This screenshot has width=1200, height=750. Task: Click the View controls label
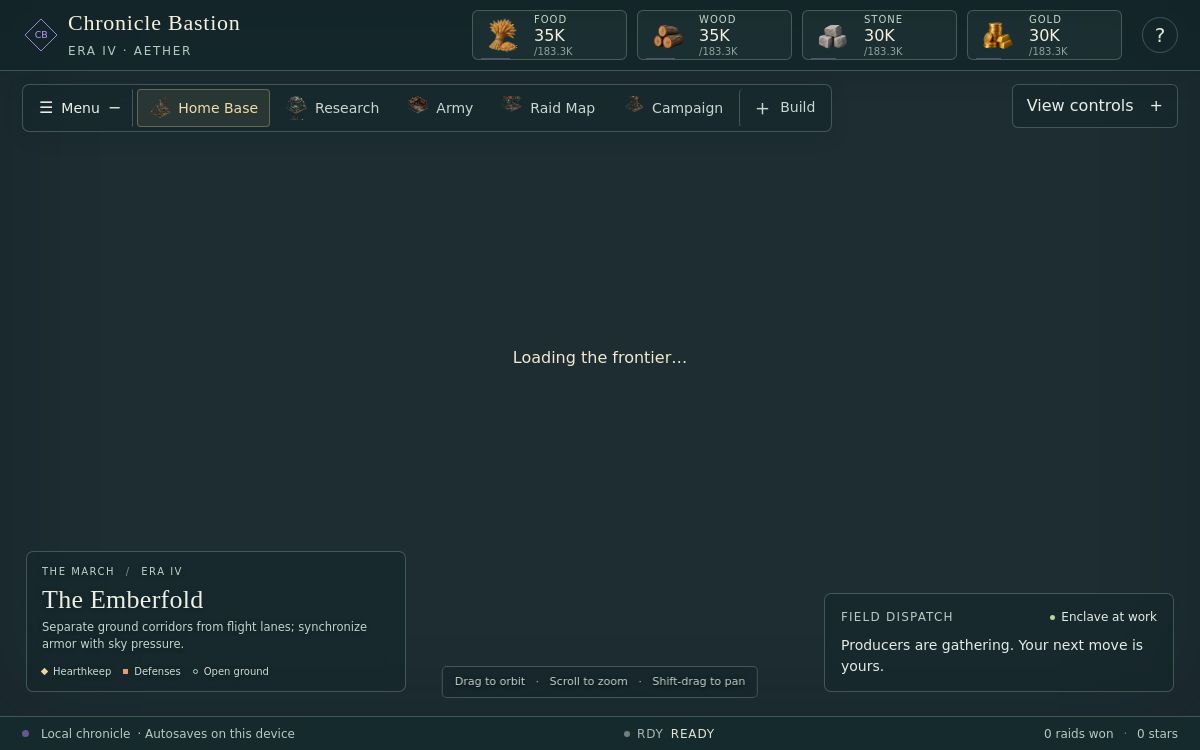[1080, 106]
